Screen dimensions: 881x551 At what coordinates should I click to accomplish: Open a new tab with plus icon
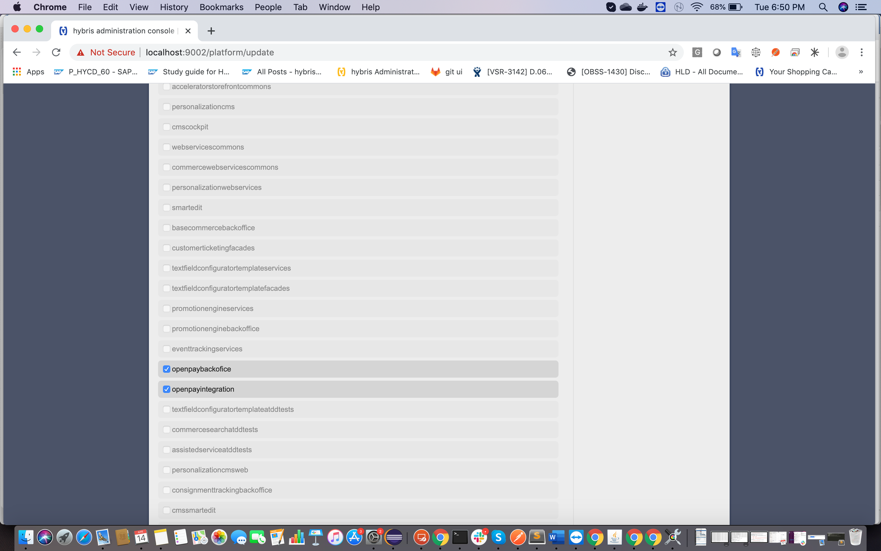tap(211, 31)
